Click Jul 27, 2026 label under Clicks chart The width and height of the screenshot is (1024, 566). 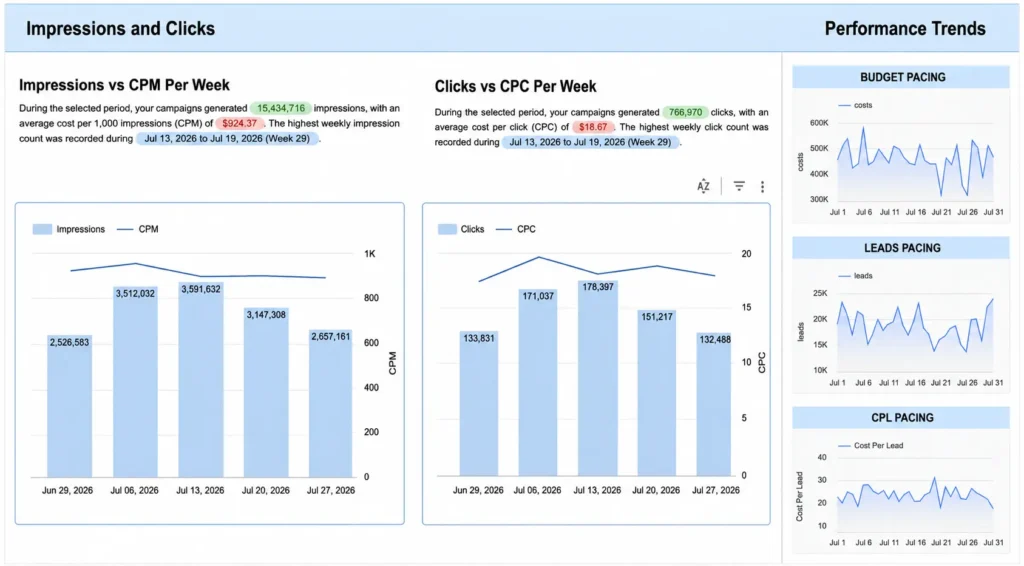[x=716, y=490]
